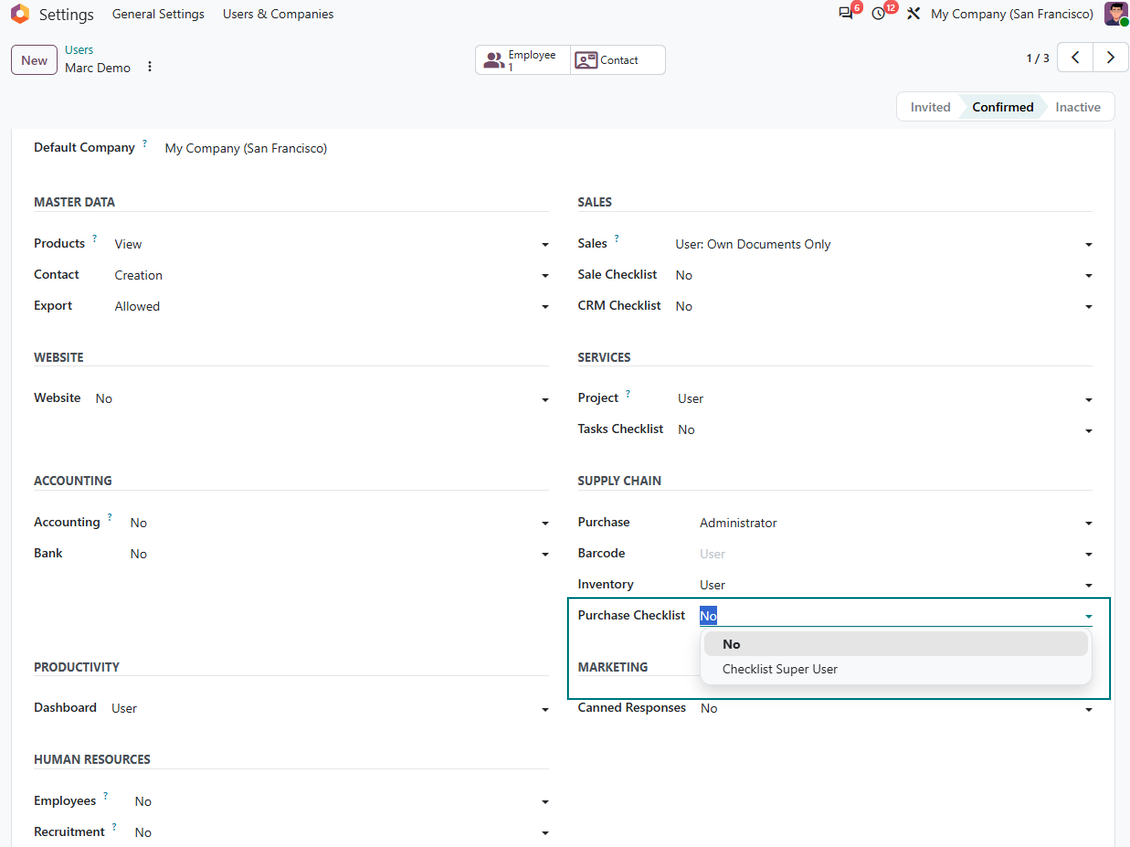Show help tooltip for Sales field
This screenshot has width=1130, height=847.
(617, 239)
